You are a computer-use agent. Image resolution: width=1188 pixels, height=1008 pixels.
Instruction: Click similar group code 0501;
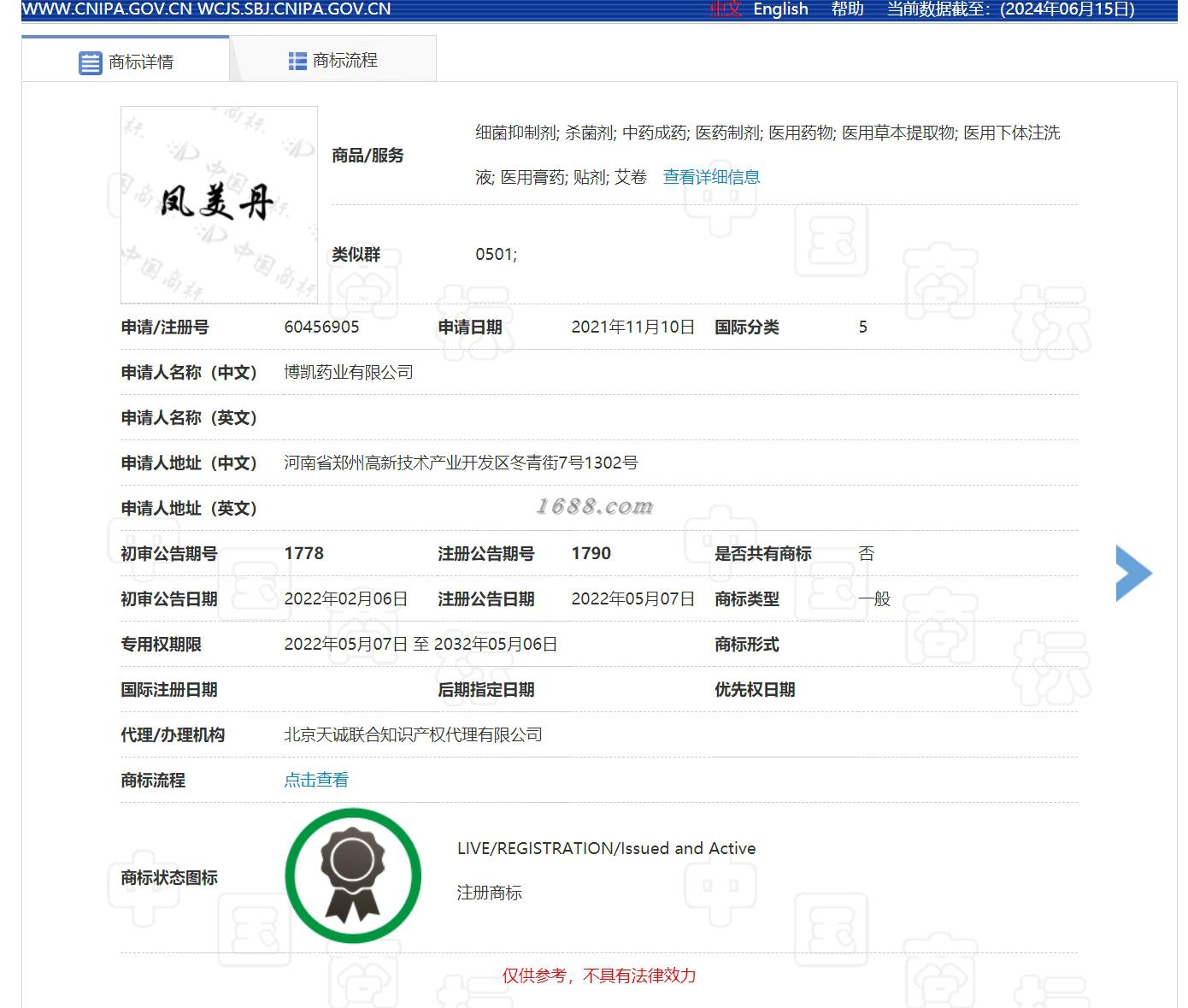(x=497, y=254)
